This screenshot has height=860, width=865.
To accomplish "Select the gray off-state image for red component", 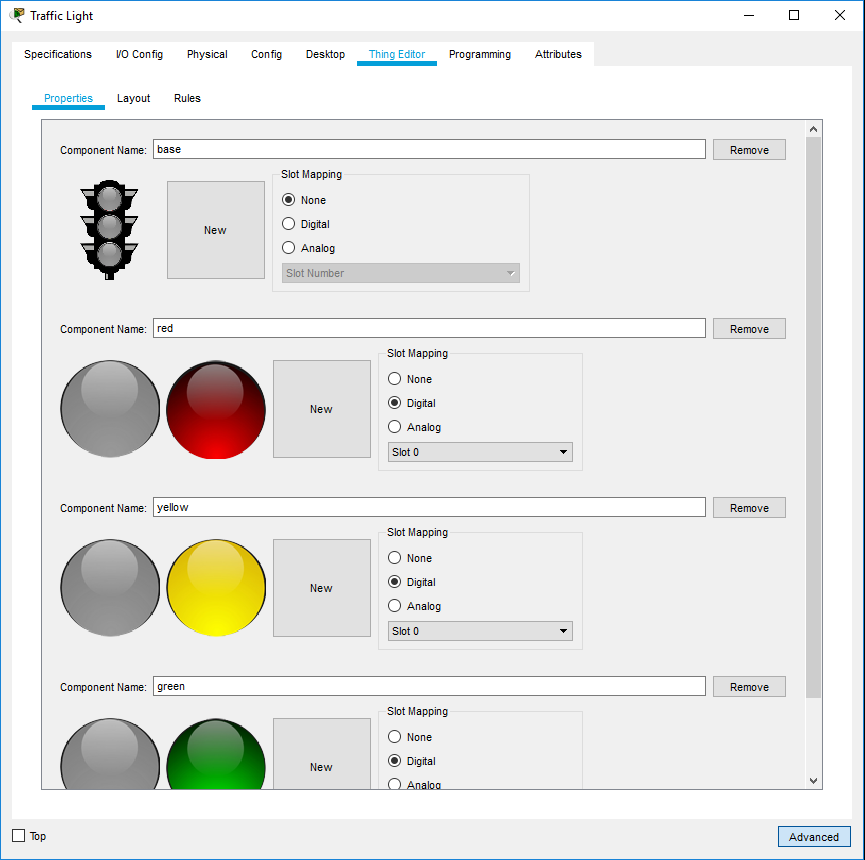I will click(x=110, y=409).
